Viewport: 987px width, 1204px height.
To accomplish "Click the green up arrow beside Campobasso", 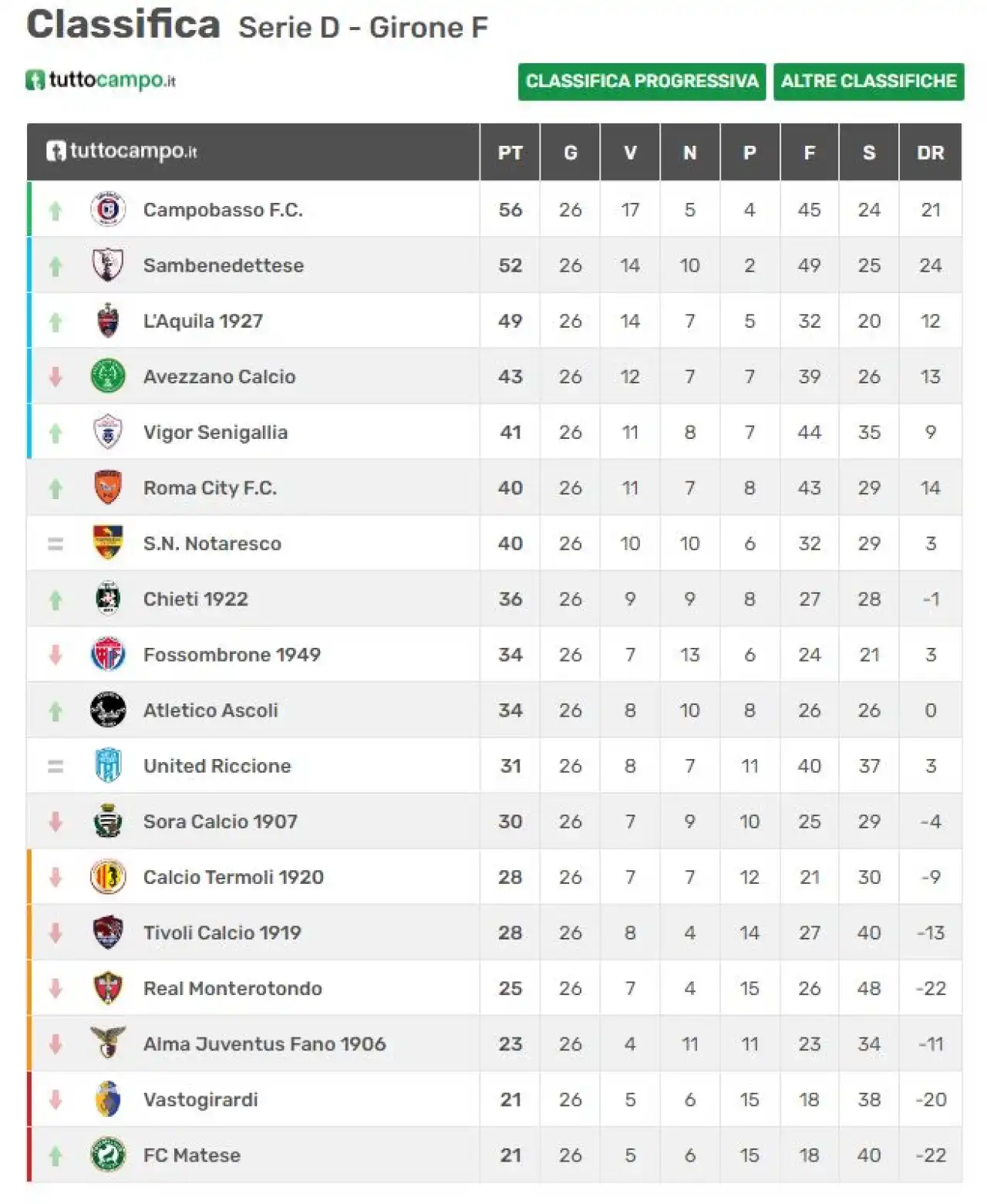I will [x=56, y=210].
